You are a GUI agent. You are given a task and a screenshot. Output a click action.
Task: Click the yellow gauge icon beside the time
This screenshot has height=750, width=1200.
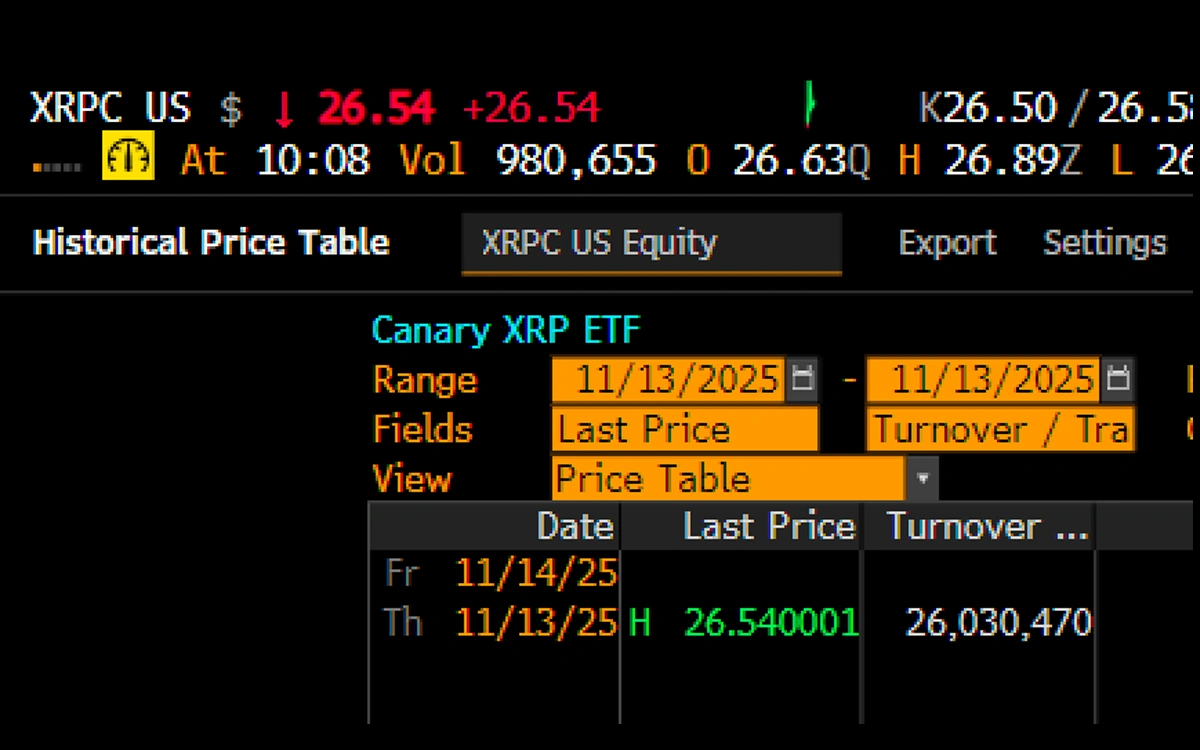pyautogui.click(x=128, y=160)
